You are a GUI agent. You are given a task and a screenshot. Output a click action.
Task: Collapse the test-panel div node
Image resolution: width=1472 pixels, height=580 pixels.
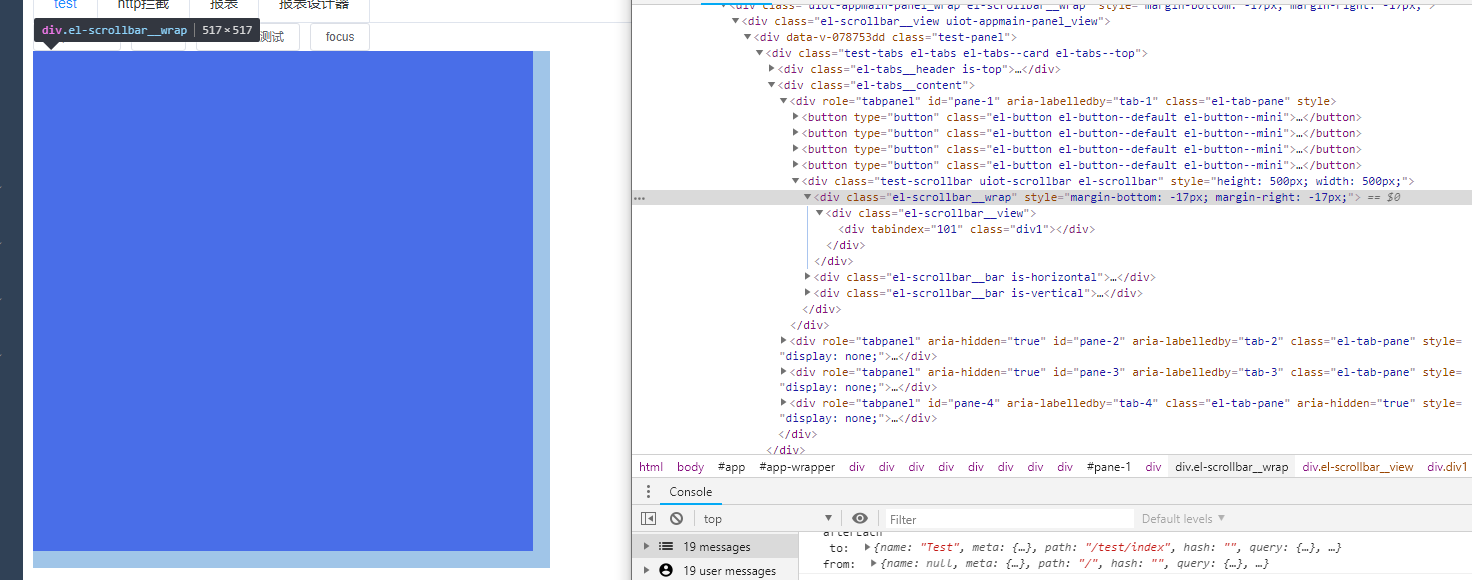748,37
